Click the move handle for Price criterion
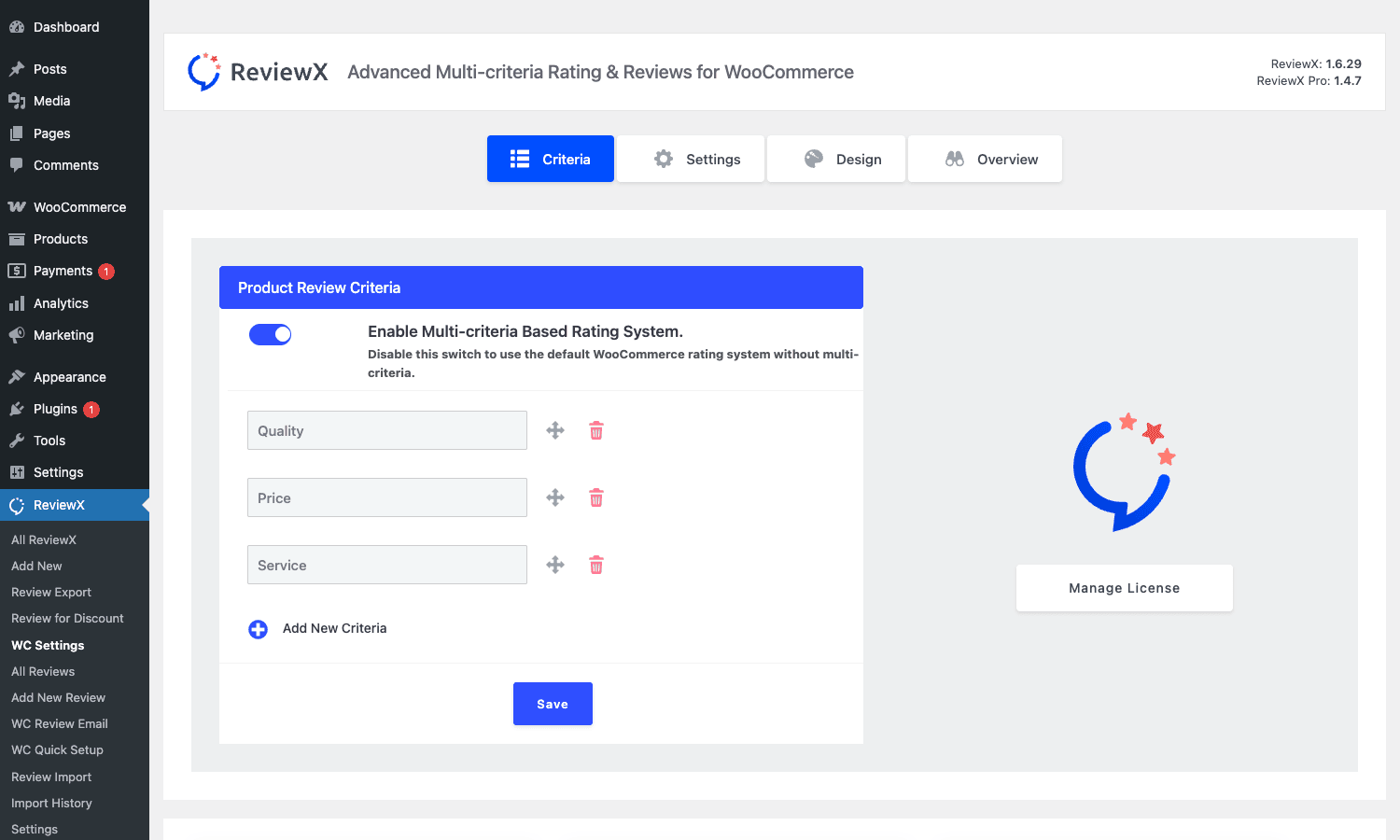The image size is (1400, 840). pyautogui.click(x=555, y=497)
